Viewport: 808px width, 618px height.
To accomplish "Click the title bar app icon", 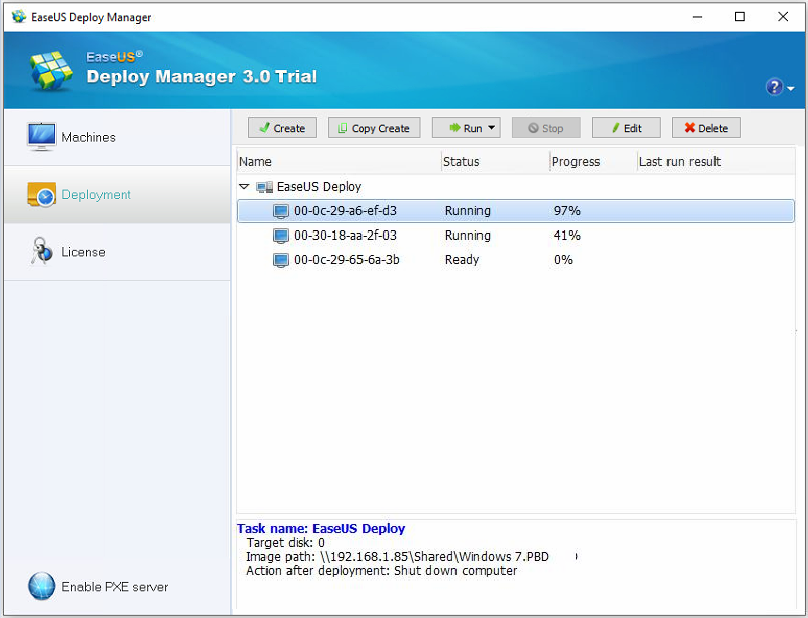I will click(x=19, y=16).
